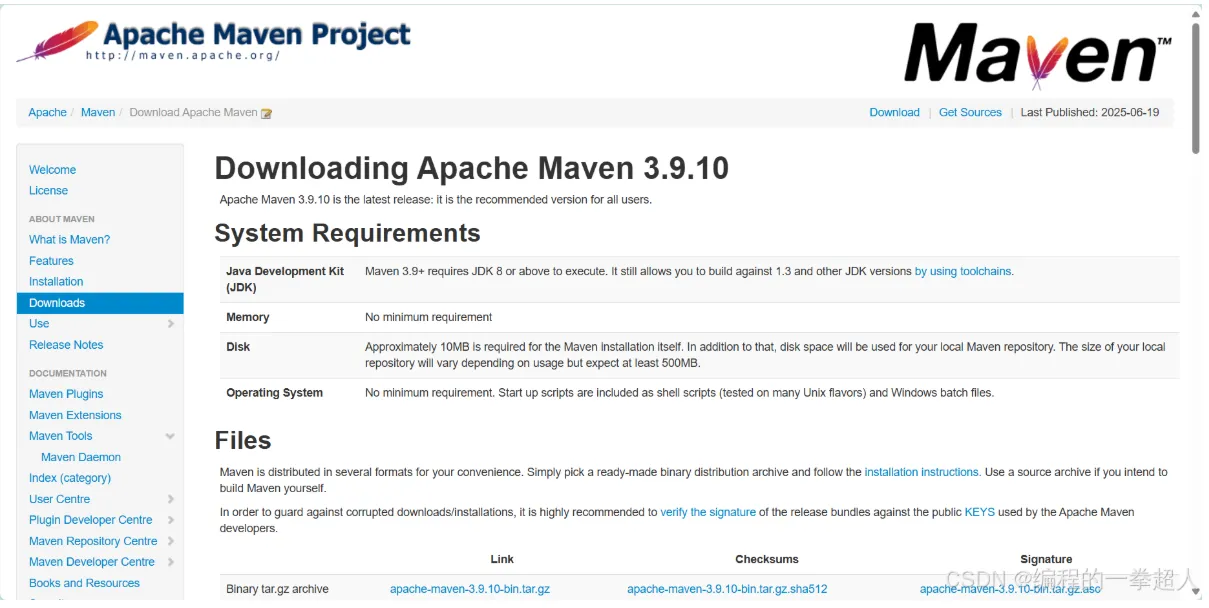Open Maven Extensions link

pyautogui.click(x=75, y=415)
